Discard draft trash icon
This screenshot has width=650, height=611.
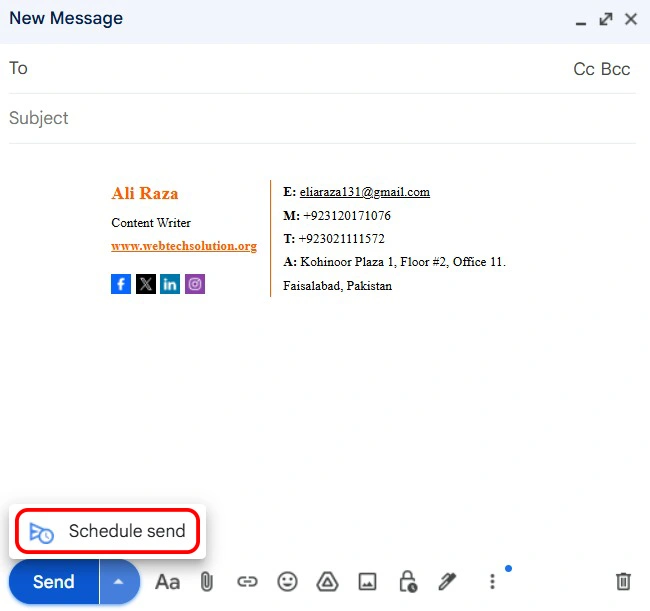point(623,581)
